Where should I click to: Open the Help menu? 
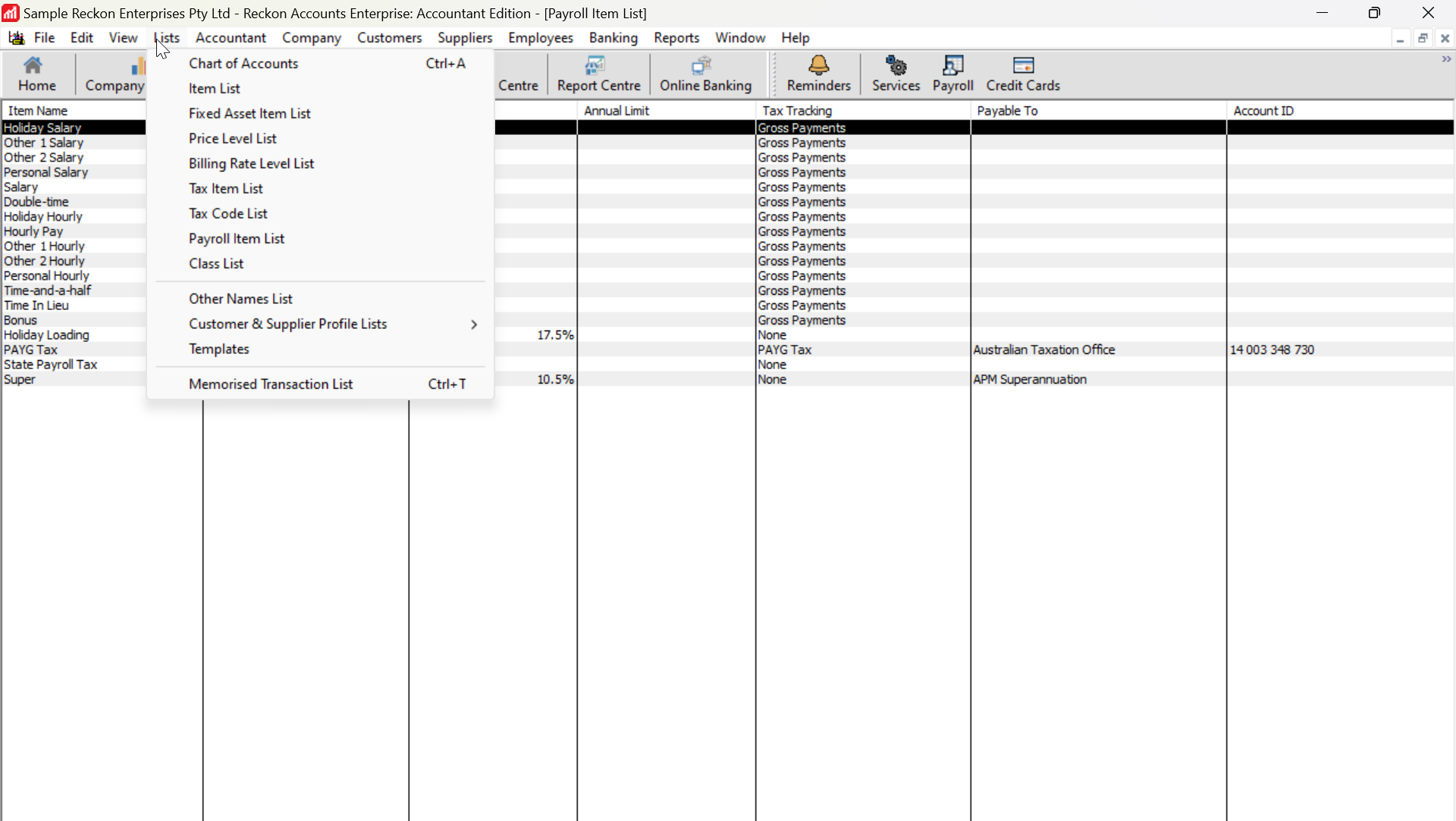[x=795, y=38]
